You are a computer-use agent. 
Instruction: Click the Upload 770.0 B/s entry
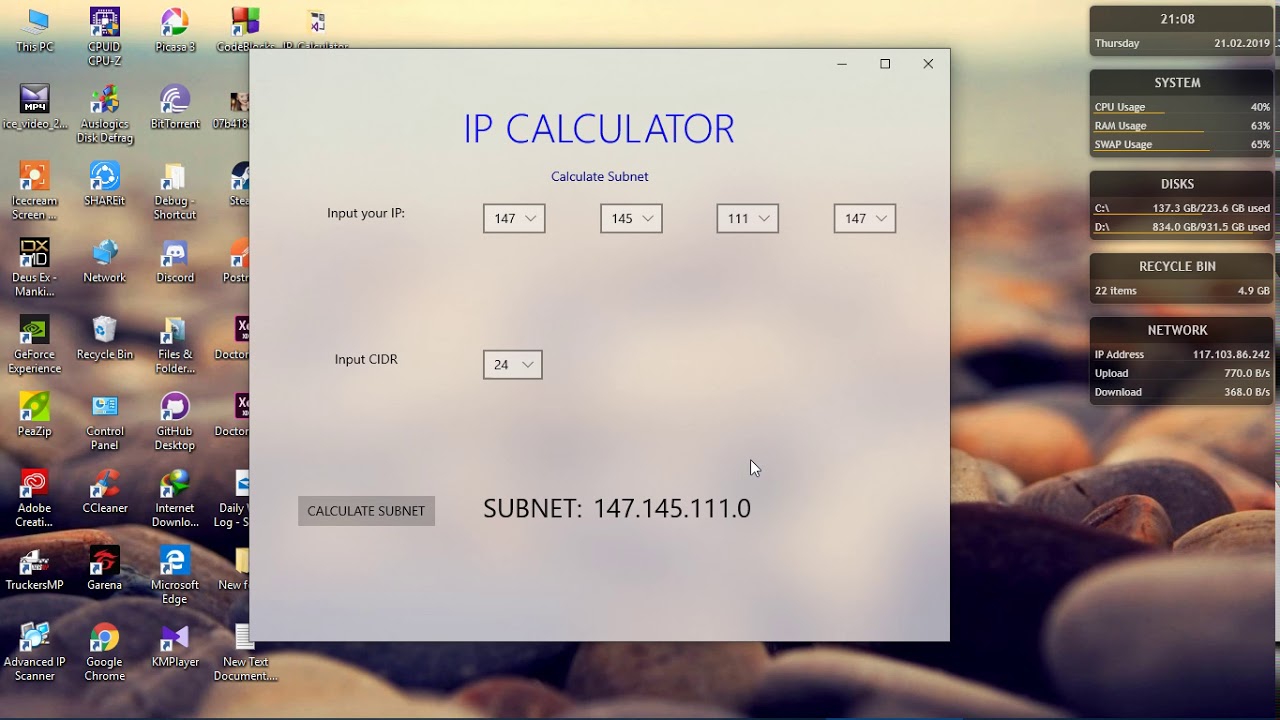point(1182,373)
